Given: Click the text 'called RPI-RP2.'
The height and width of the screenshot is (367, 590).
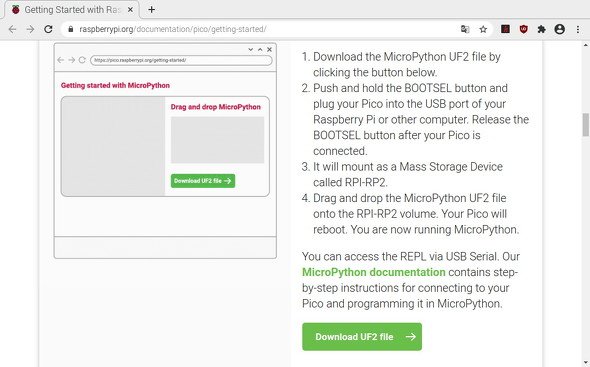Looking at the screenshot, I should (350, 183).
